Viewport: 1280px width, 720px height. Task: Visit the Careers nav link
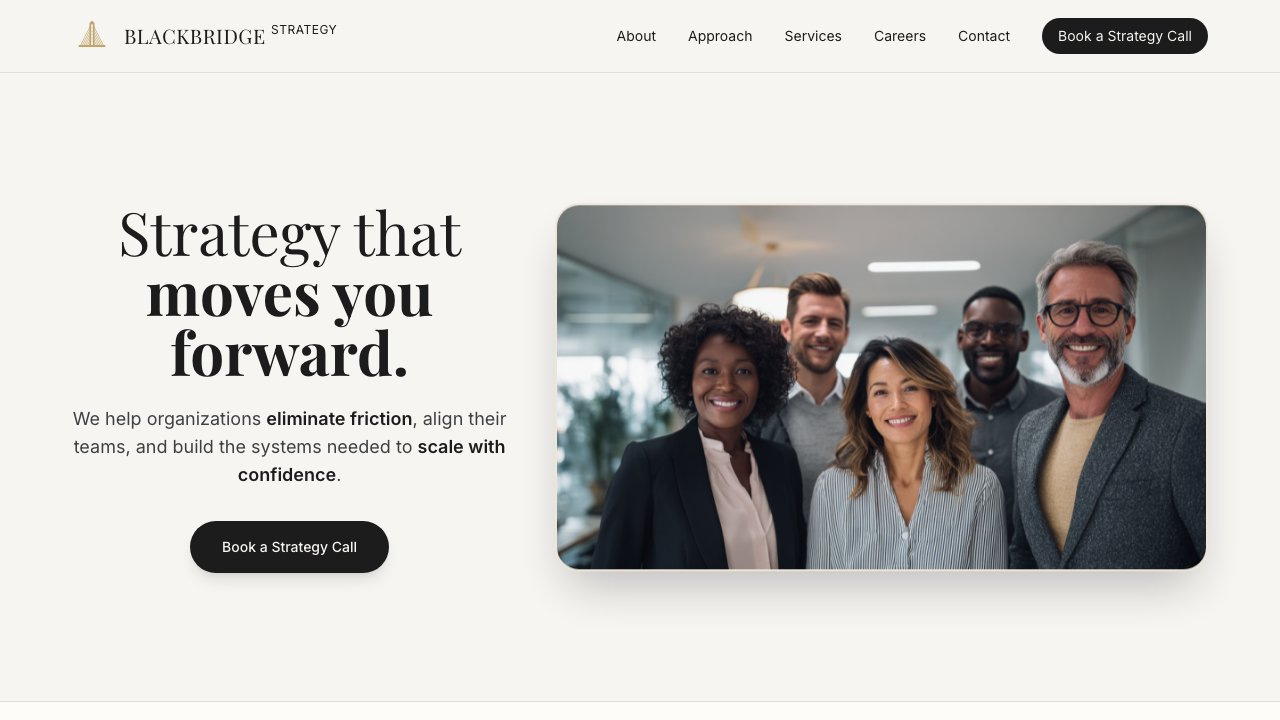900,36
